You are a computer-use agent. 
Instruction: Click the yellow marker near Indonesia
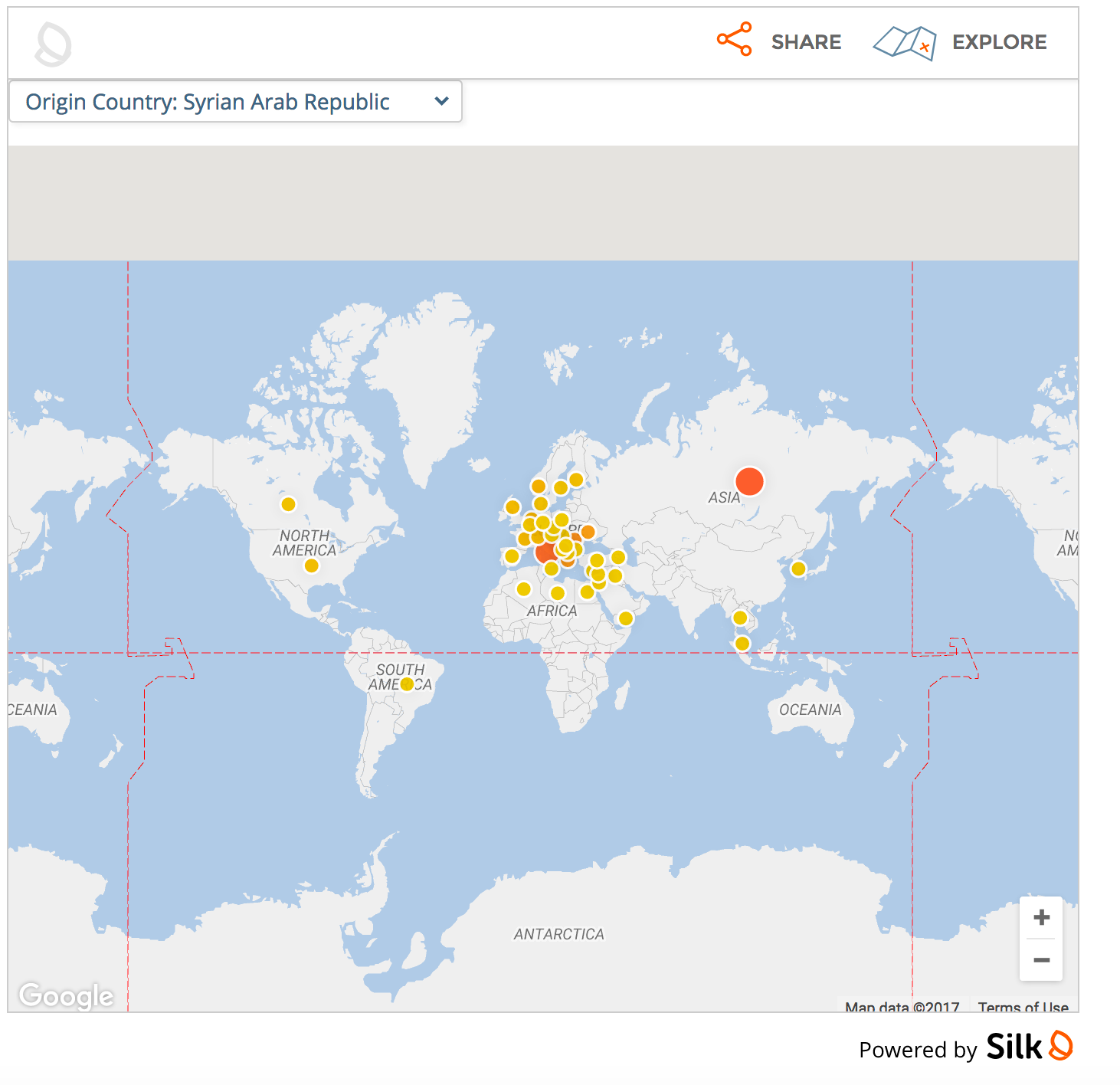coord(741,644)
